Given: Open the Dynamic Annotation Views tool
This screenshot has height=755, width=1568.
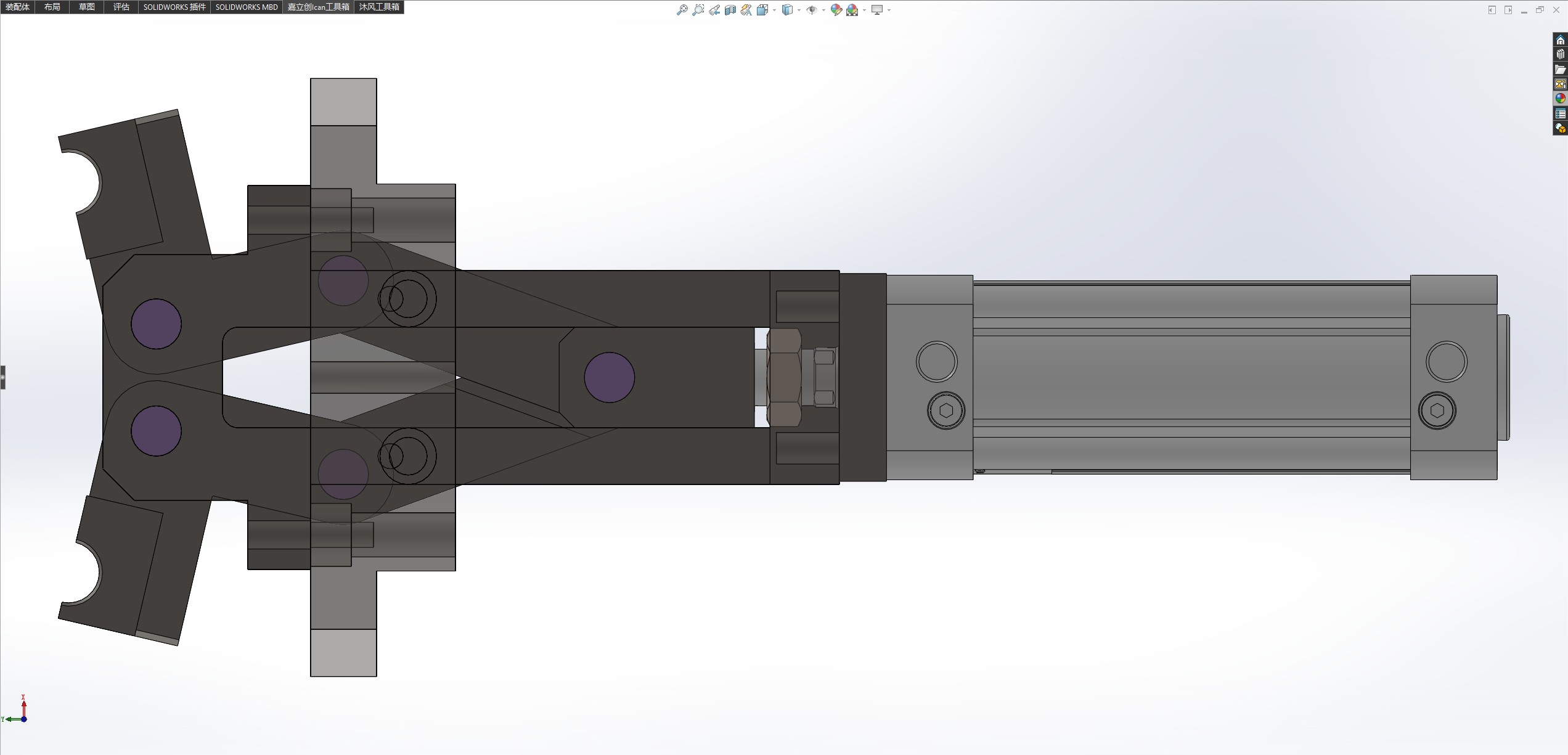Looking at the screenshot, I should click(746, 10).
